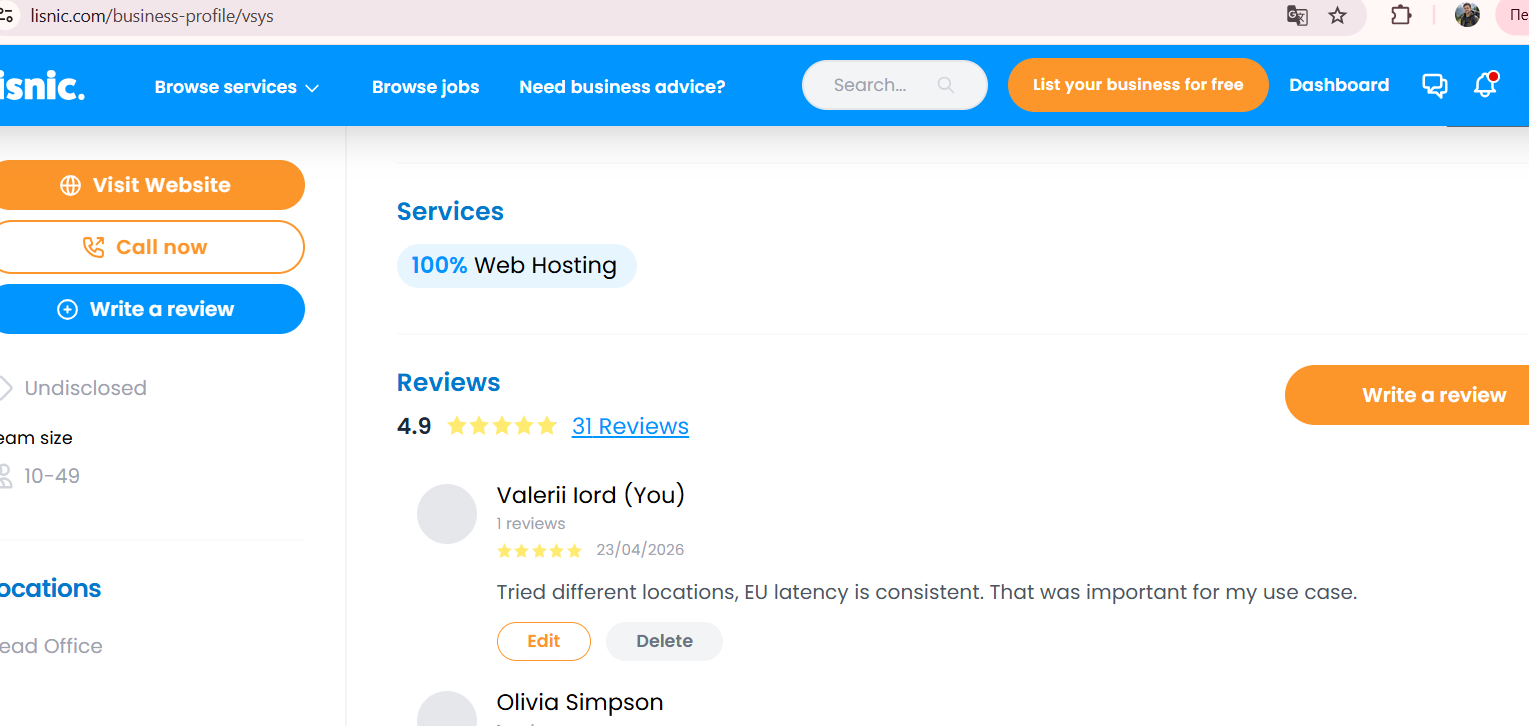Open the notifications bell
The height and width of the screenshot is (726, 1529).
point(1485,86)
